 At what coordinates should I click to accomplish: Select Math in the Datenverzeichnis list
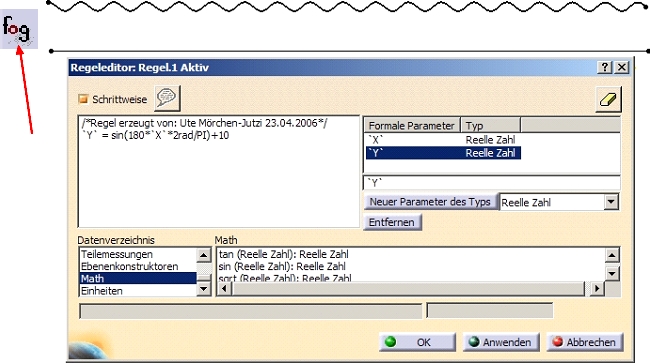(138, 278)
